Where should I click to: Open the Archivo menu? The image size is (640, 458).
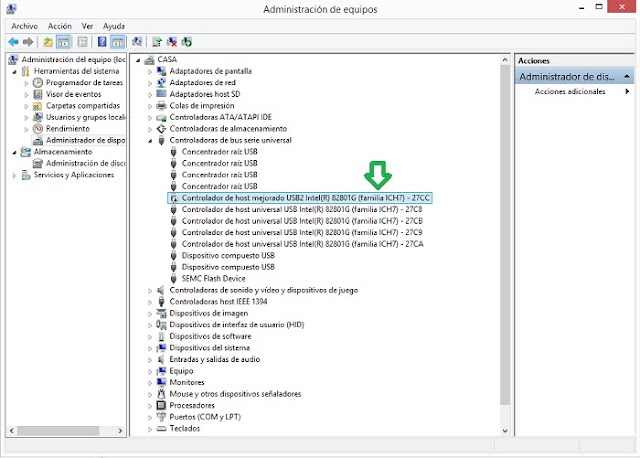(x=24, y=26)
